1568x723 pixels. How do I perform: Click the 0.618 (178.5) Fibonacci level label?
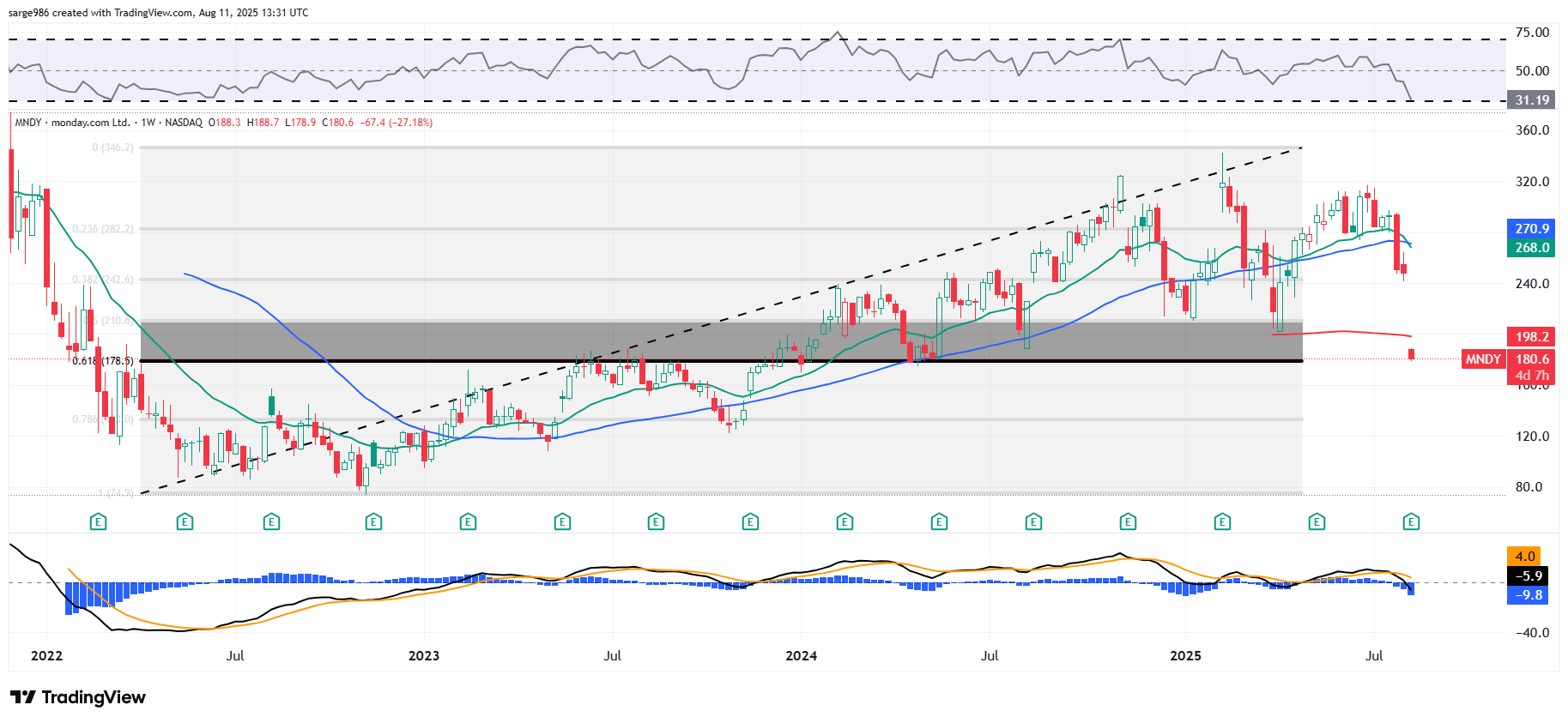coord(103,361)
